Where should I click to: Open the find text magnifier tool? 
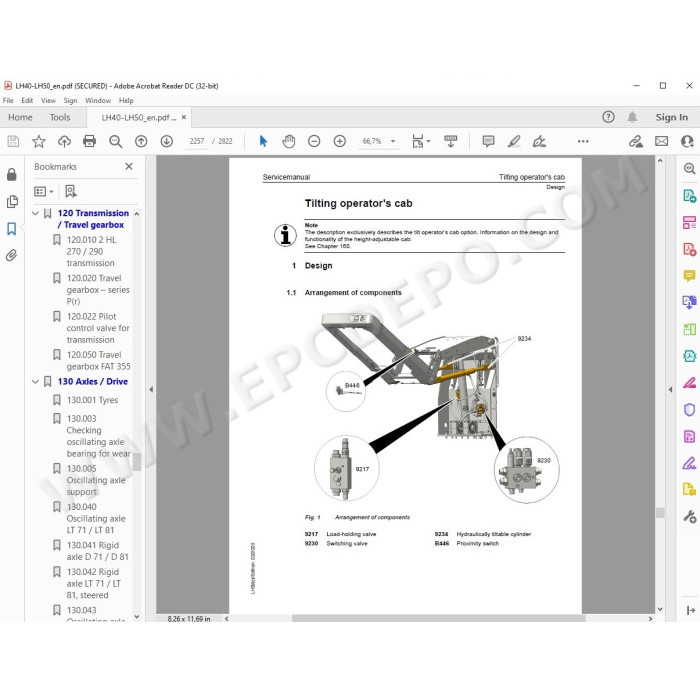[x=116, y=142]
